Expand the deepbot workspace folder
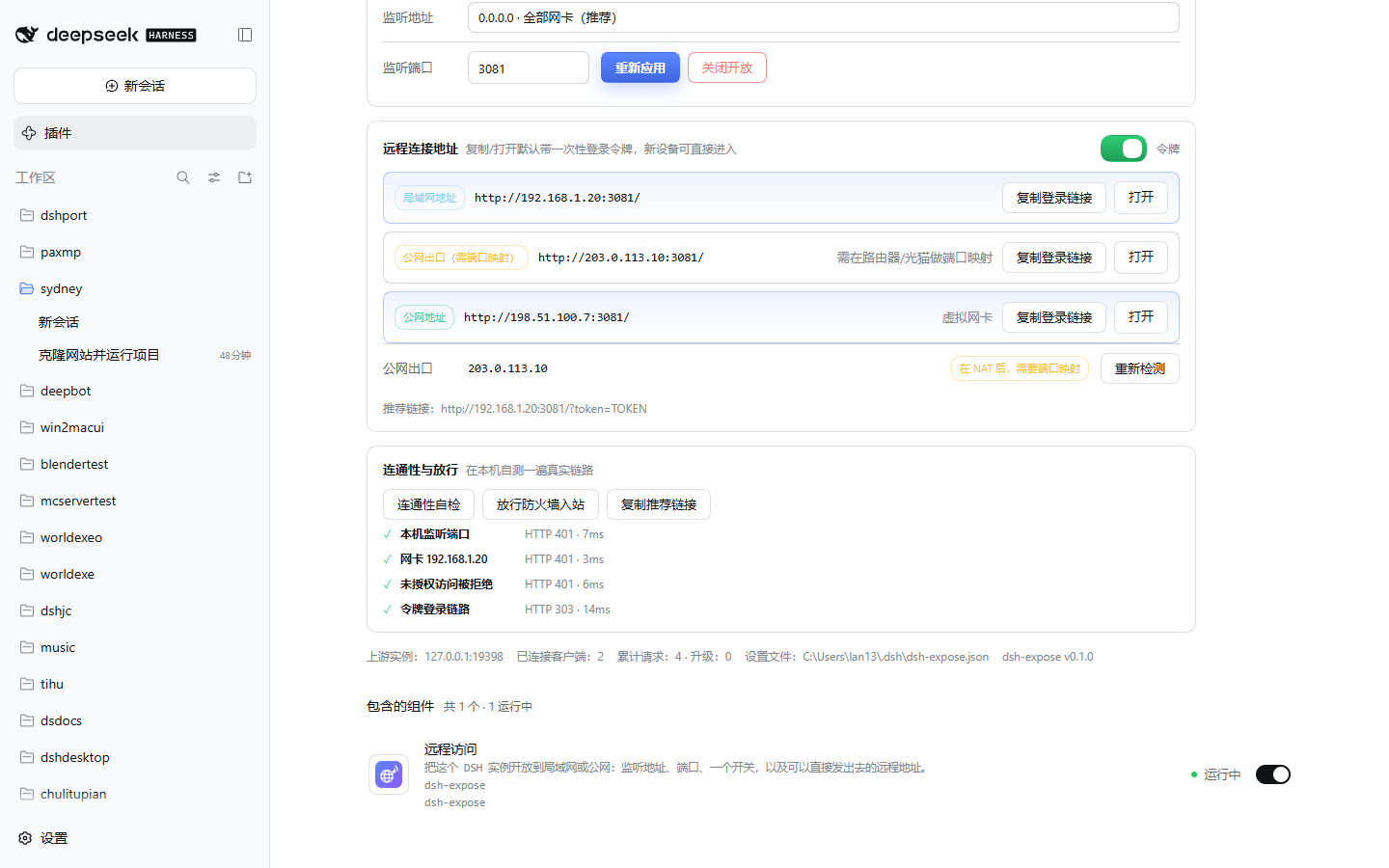Screen dimensions: 1389x868 pos(135,391)
